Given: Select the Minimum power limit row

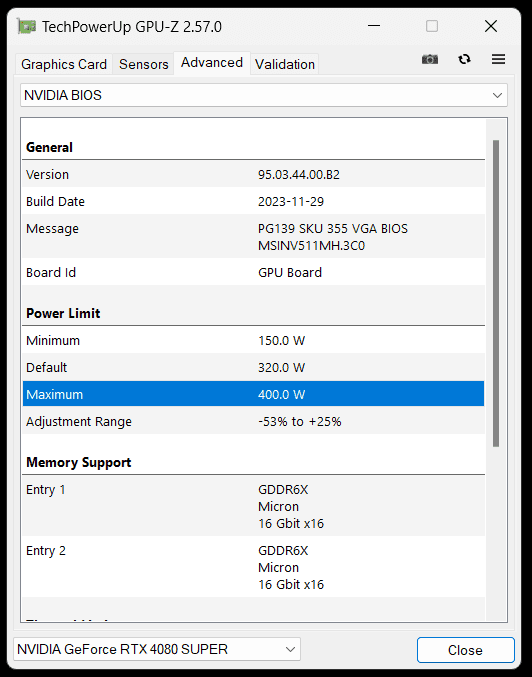Looking at the screenshot, I should [x=253, y=340].
